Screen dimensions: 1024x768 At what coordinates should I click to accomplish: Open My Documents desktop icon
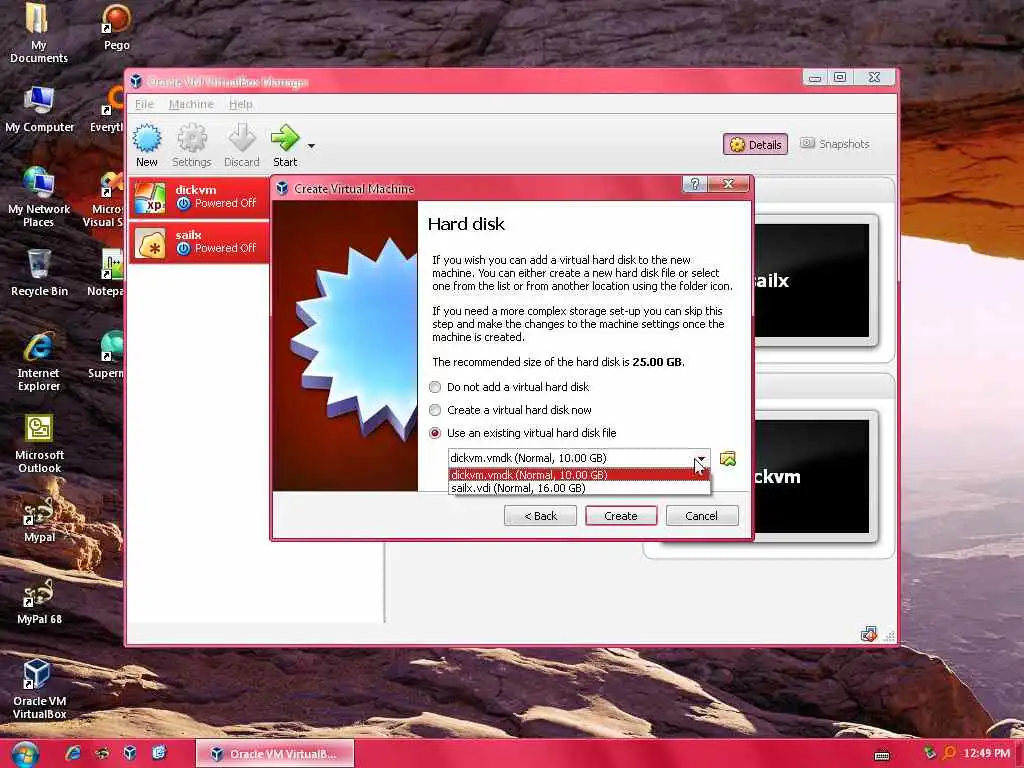point(39,33)
